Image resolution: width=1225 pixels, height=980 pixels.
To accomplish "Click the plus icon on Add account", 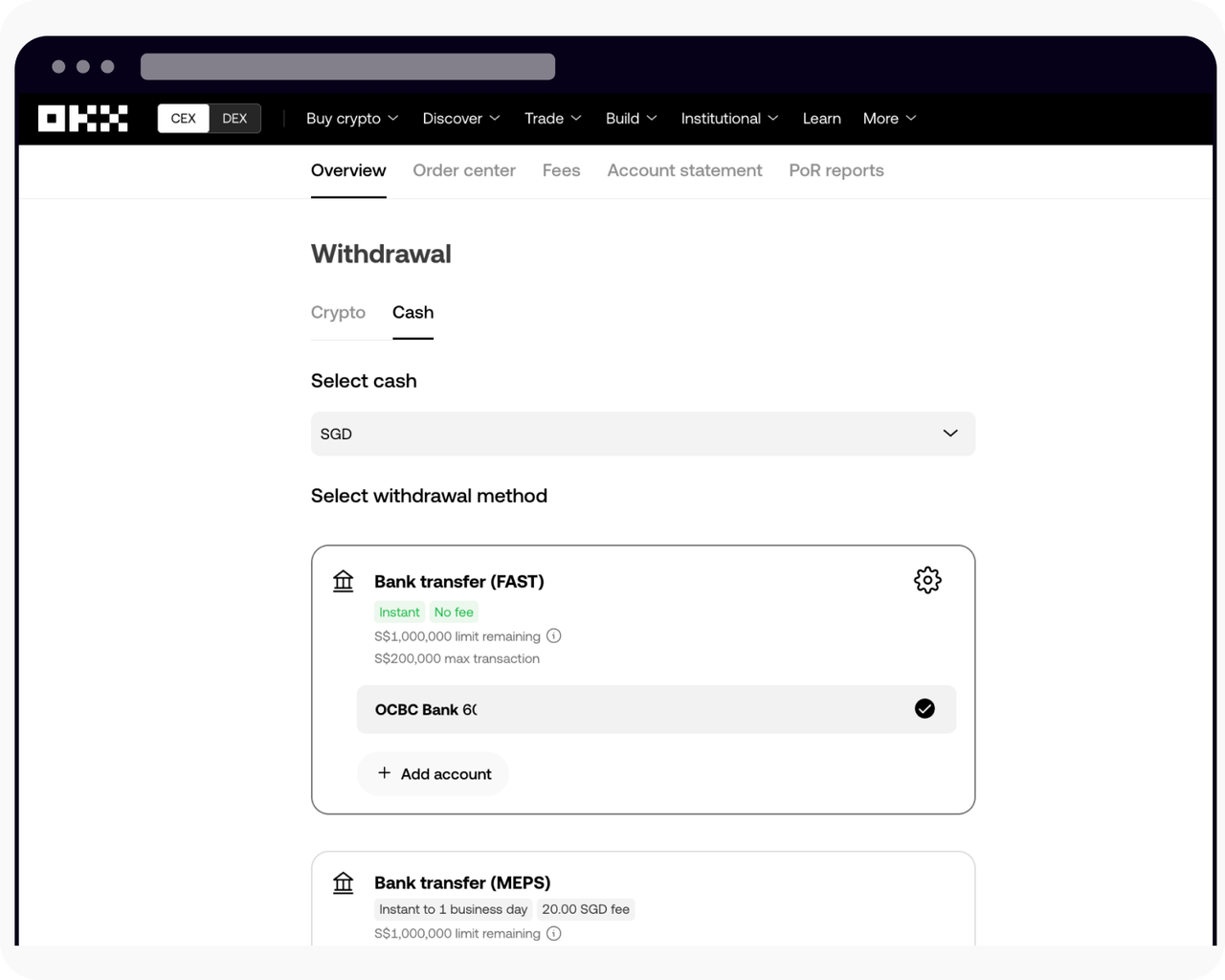I will pos(385,773).
